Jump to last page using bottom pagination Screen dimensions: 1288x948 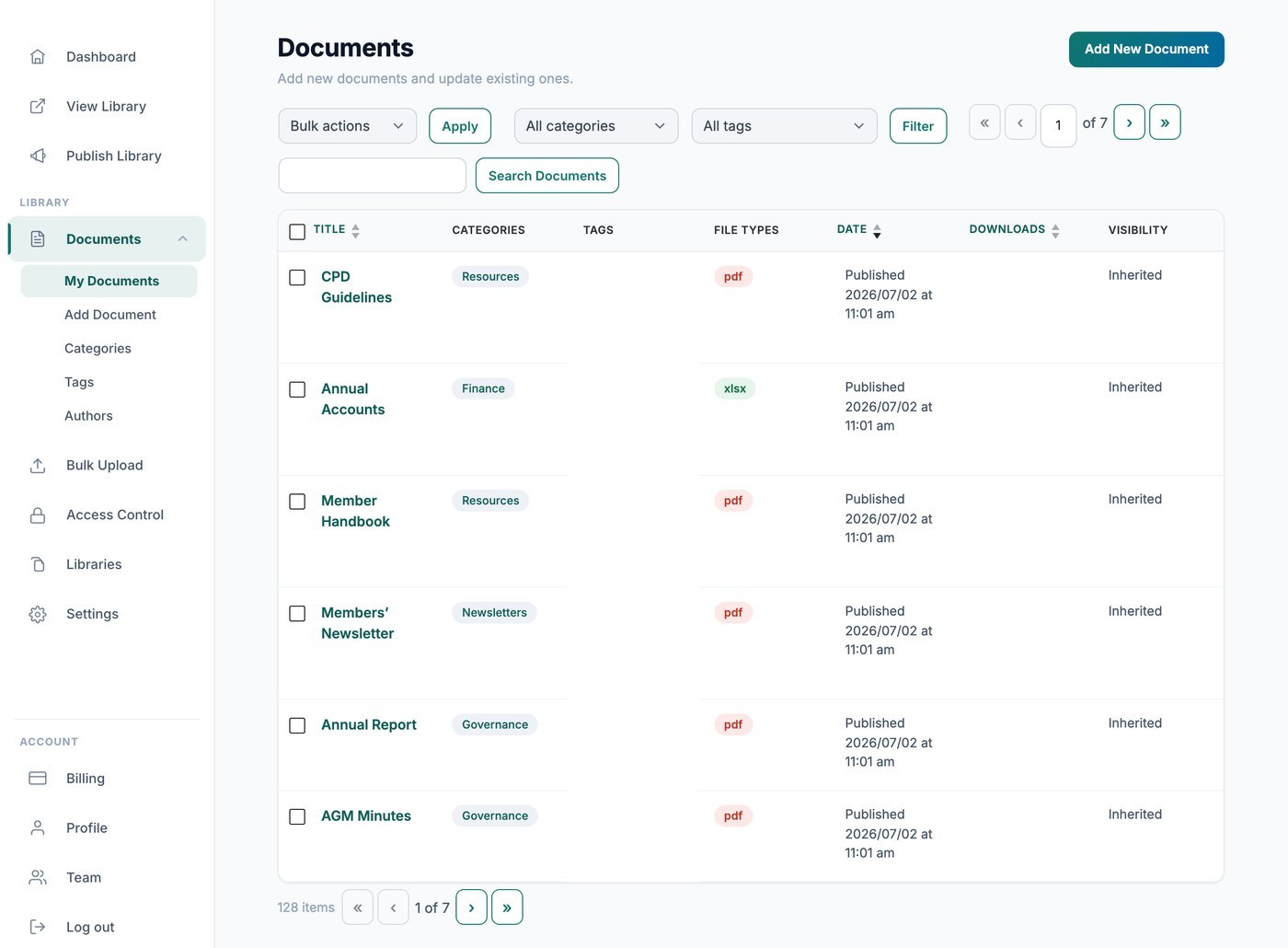pos(507,908)
